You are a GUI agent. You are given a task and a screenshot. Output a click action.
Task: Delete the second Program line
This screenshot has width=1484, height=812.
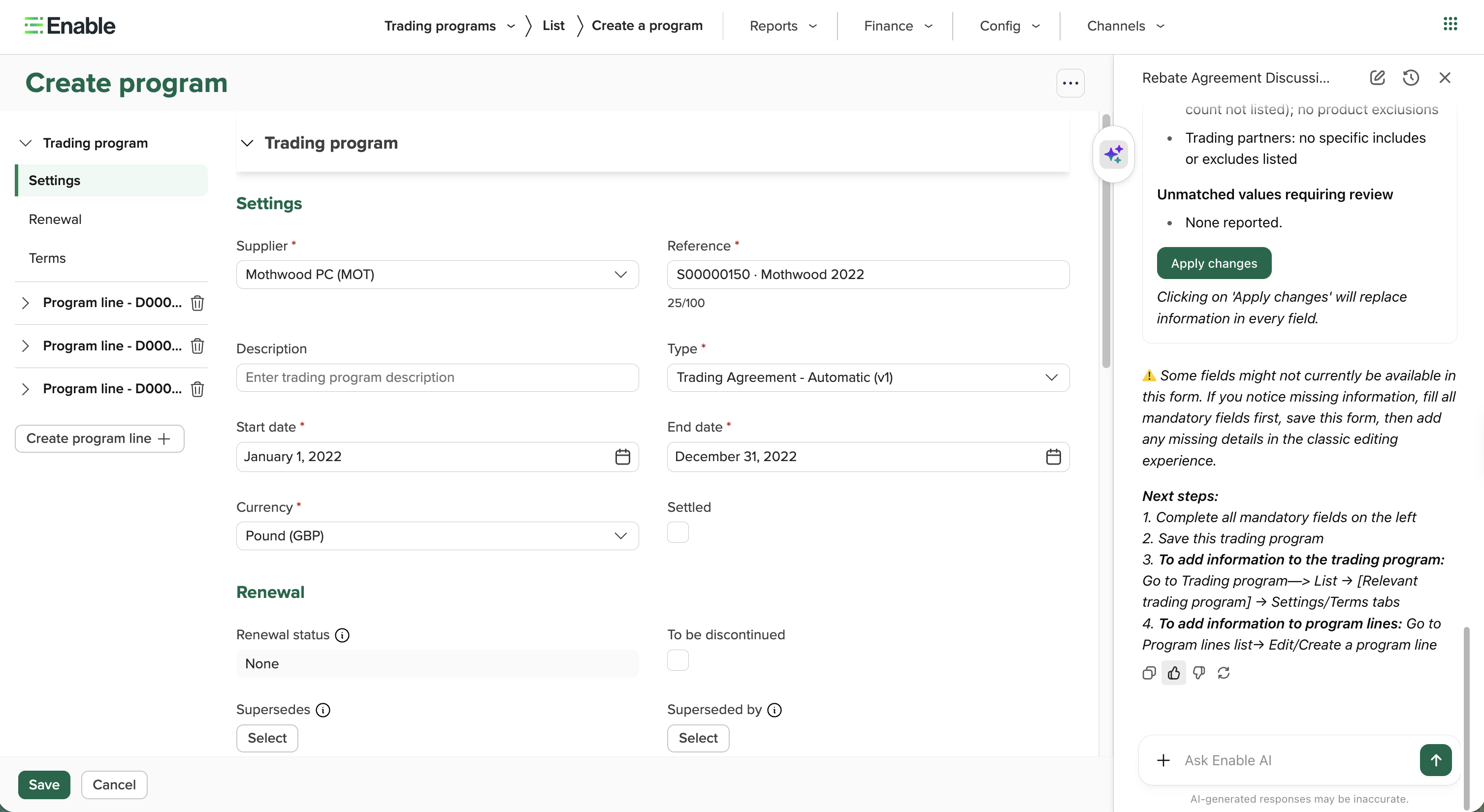coord(197,346)
